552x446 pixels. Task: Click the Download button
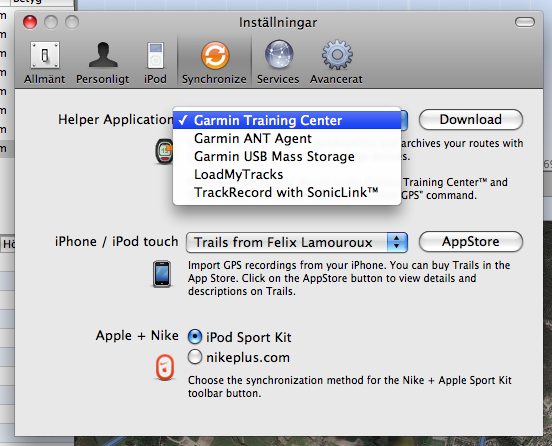tap(471, 119)
